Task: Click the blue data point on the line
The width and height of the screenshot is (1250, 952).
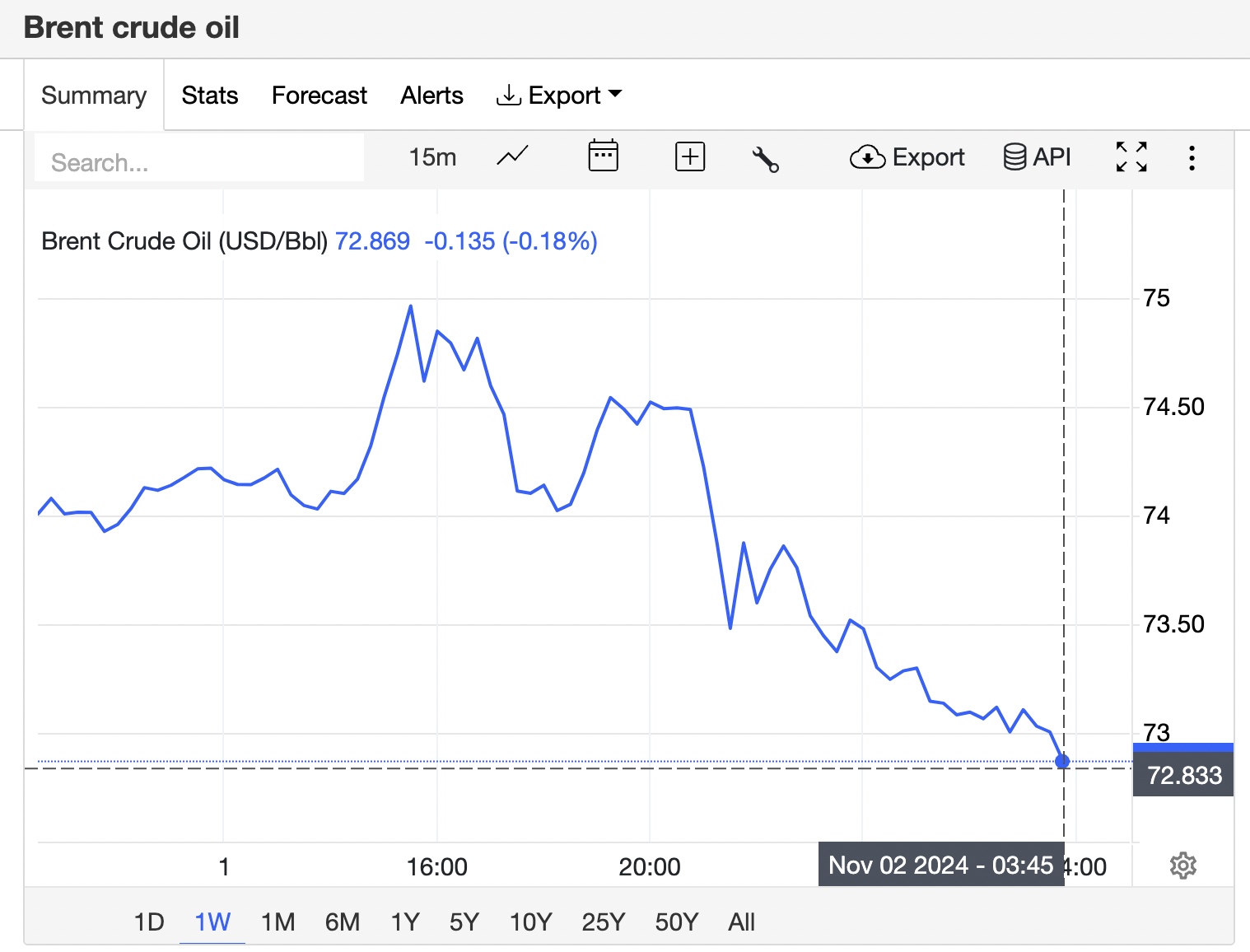Action: click(x=1062, y=762)
